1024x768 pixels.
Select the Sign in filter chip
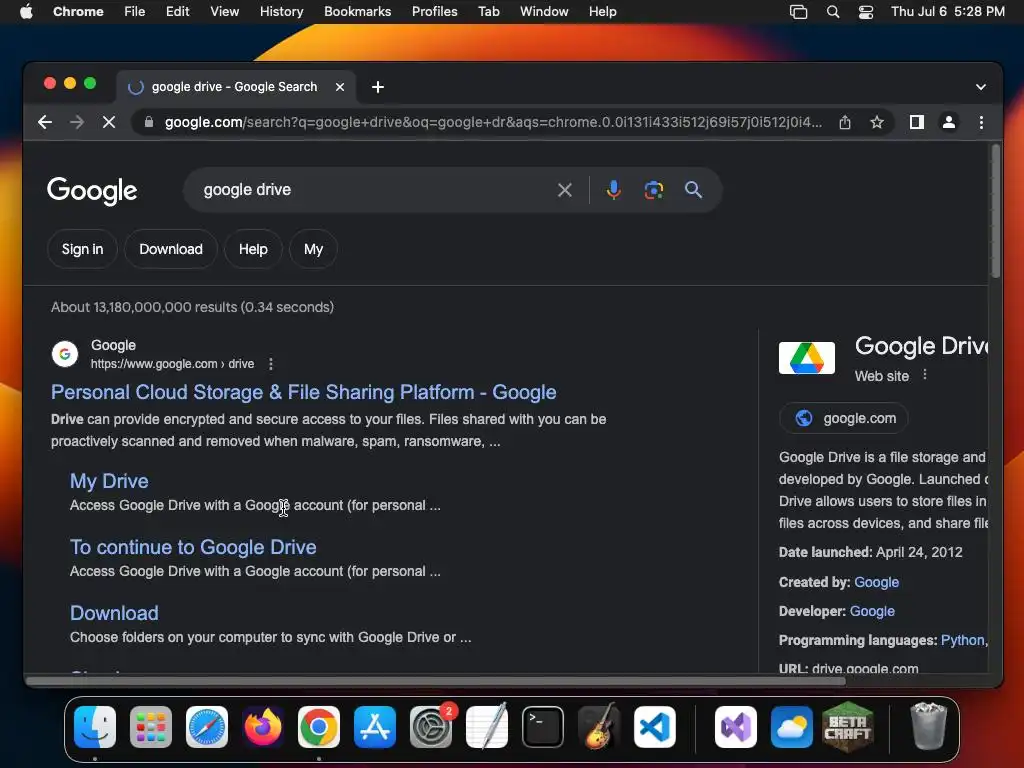point(82,249)
